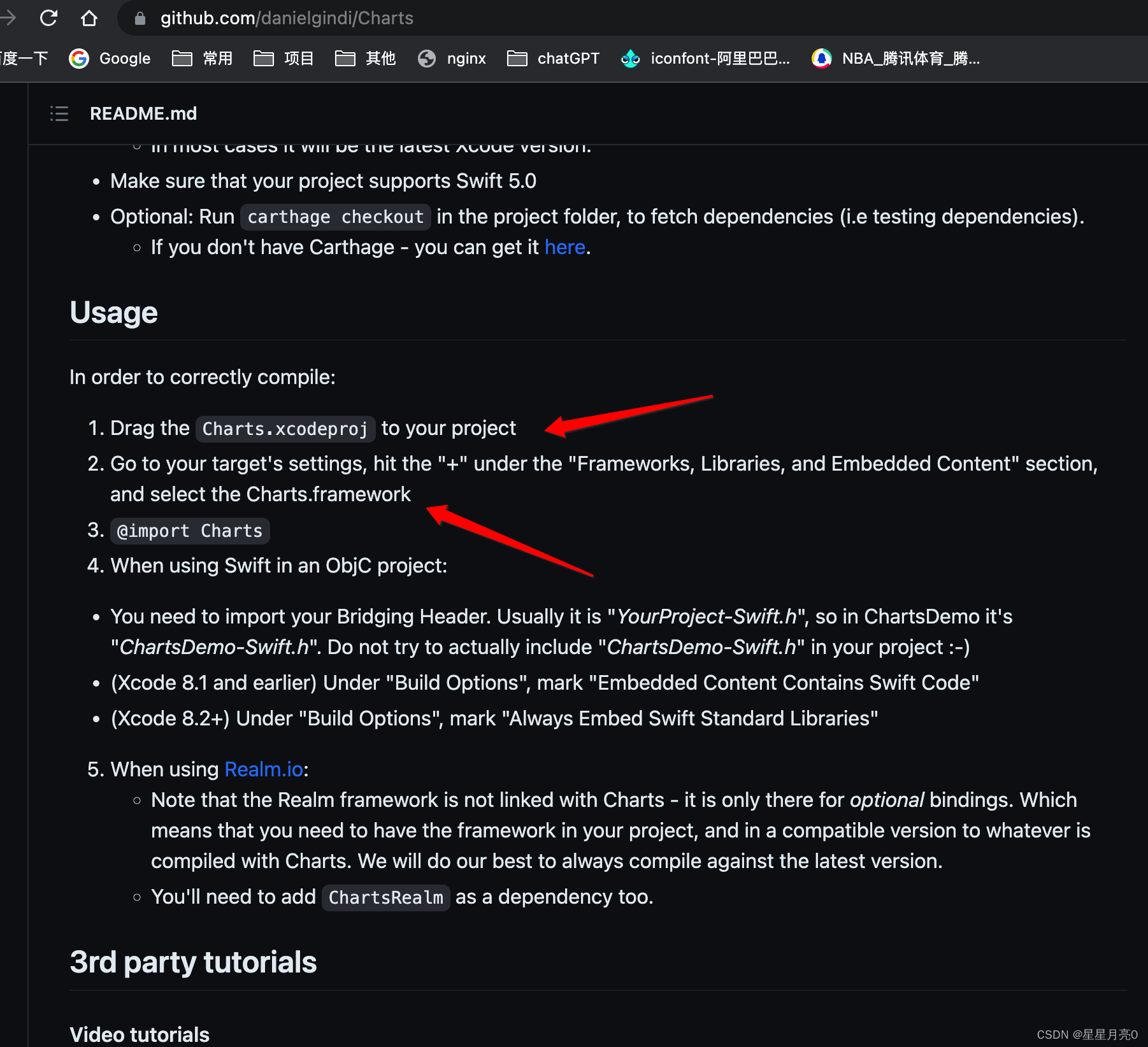Click the '@import Charts' code snippet
Image resolution: width=1148 pixels, height=1047 pixels.
190,531
